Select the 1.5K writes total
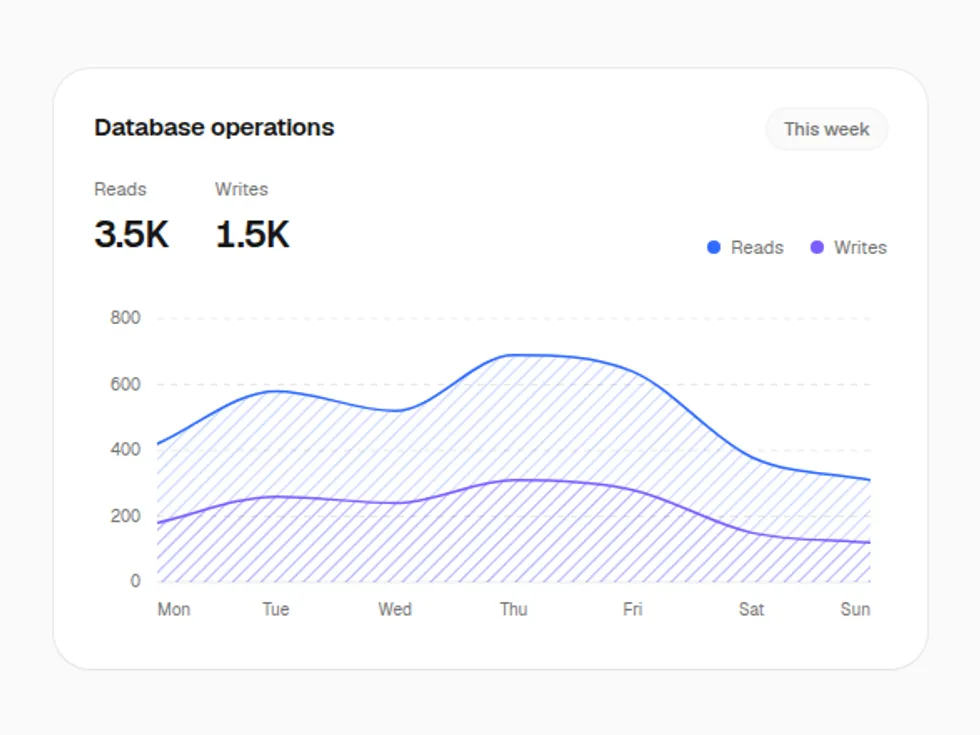This screenshot has width=980, height=735. (252, 234)
